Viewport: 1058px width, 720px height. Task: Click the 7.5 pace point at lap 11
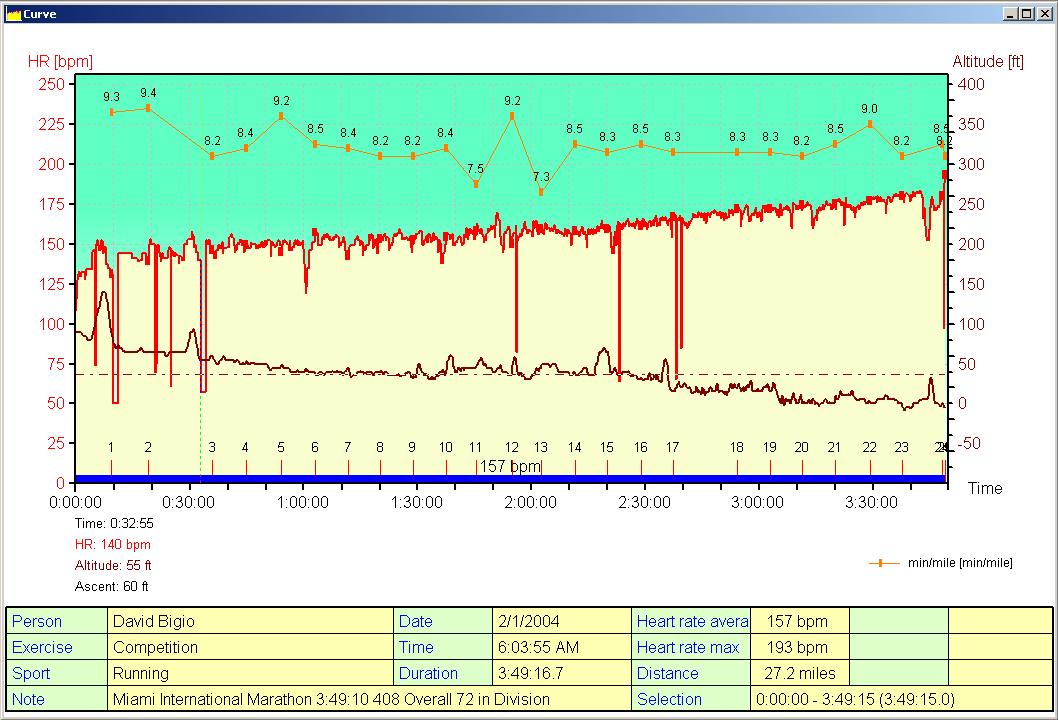(x=475, y=184)
